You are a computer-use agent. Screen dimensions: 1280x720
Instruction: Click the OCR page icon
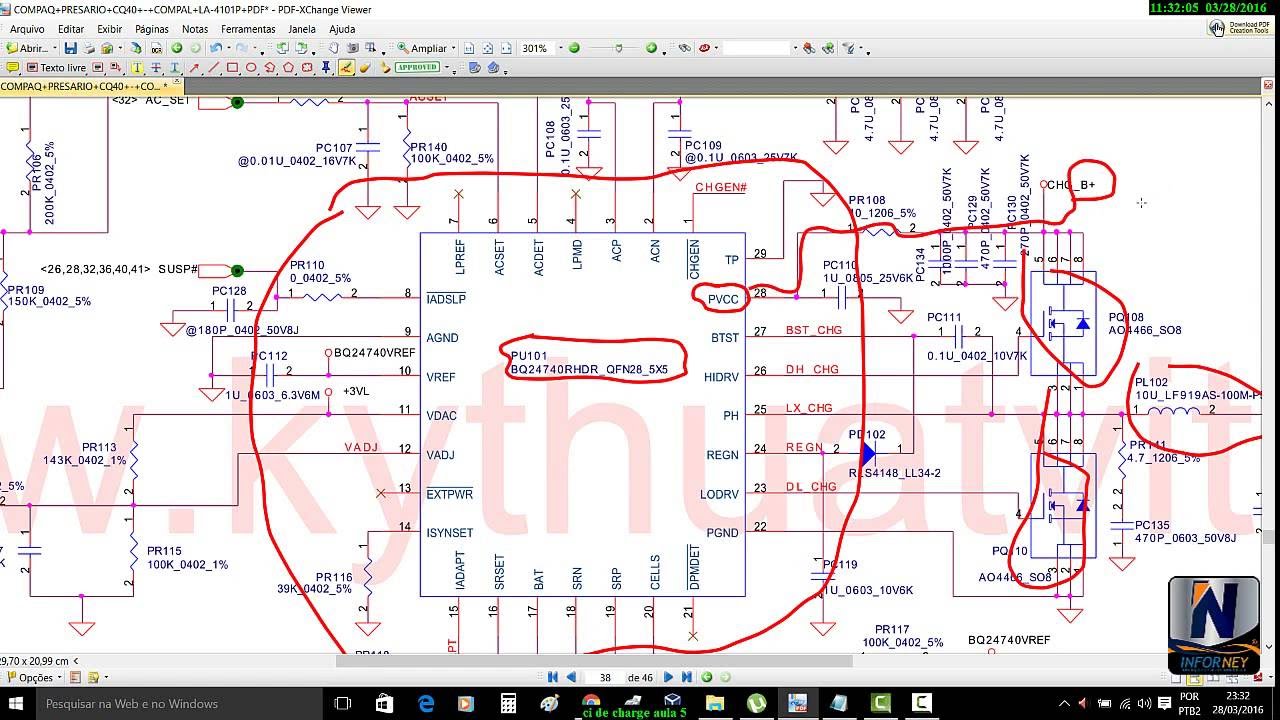click(x=157, y=48)
